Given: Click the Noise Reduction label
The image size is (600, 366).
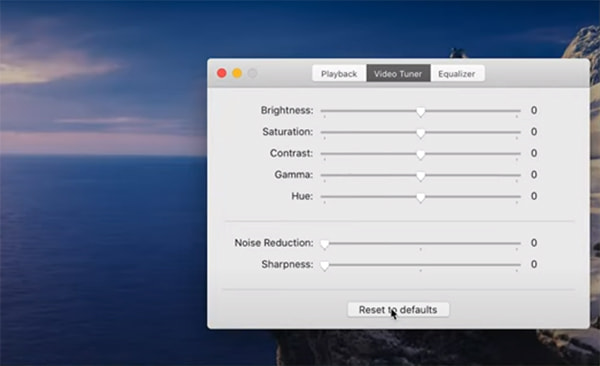Looking at the screenshot, I should 274,243.
